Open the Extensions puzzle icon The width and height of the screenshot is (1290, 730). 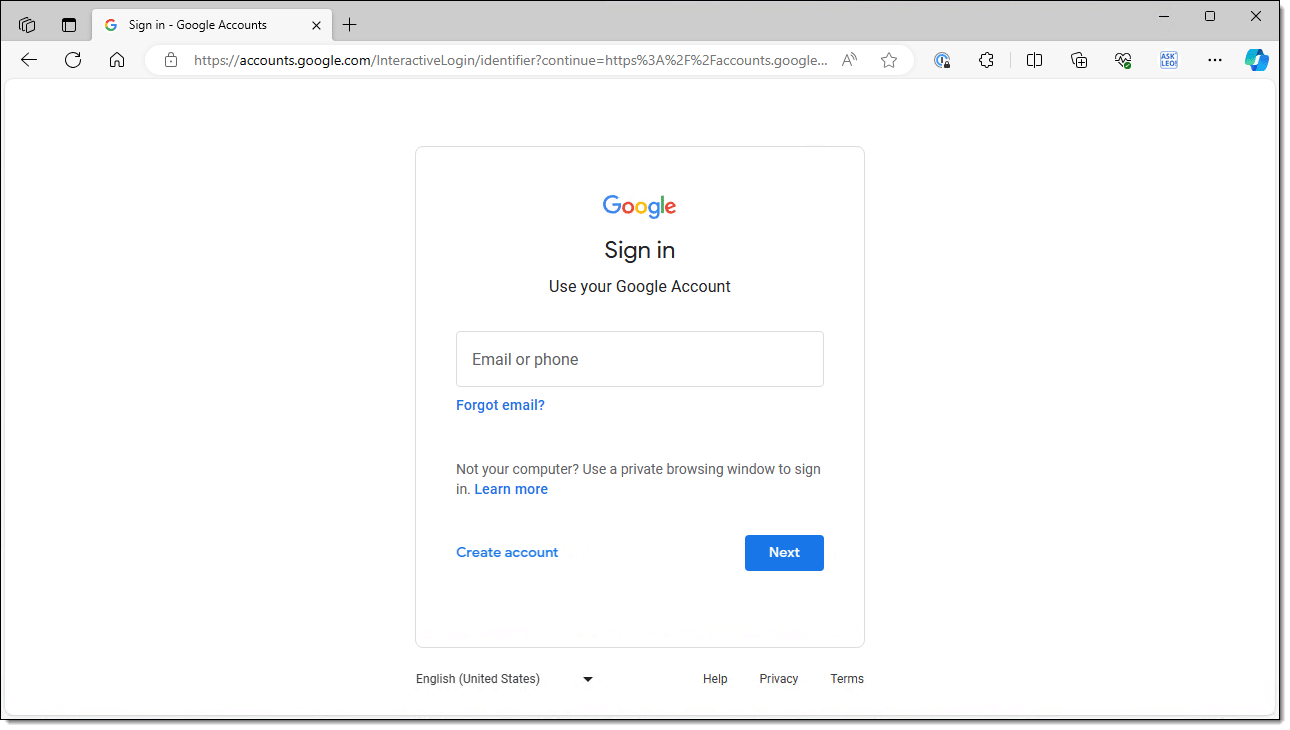(x=986, y=60)
